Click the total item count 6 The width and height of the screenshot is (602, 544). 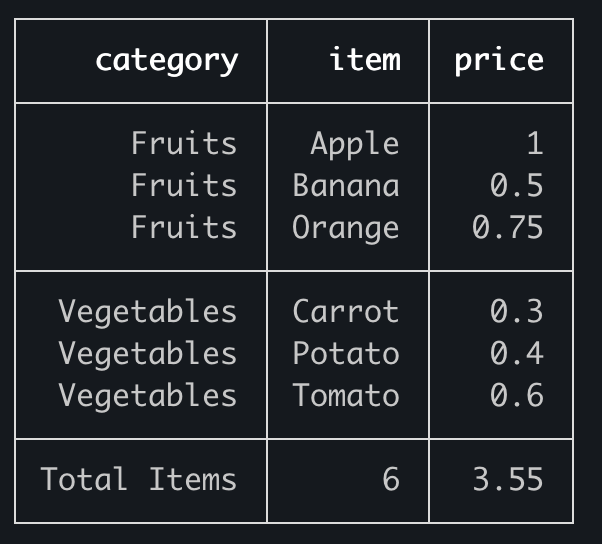(x=390, y=480)
